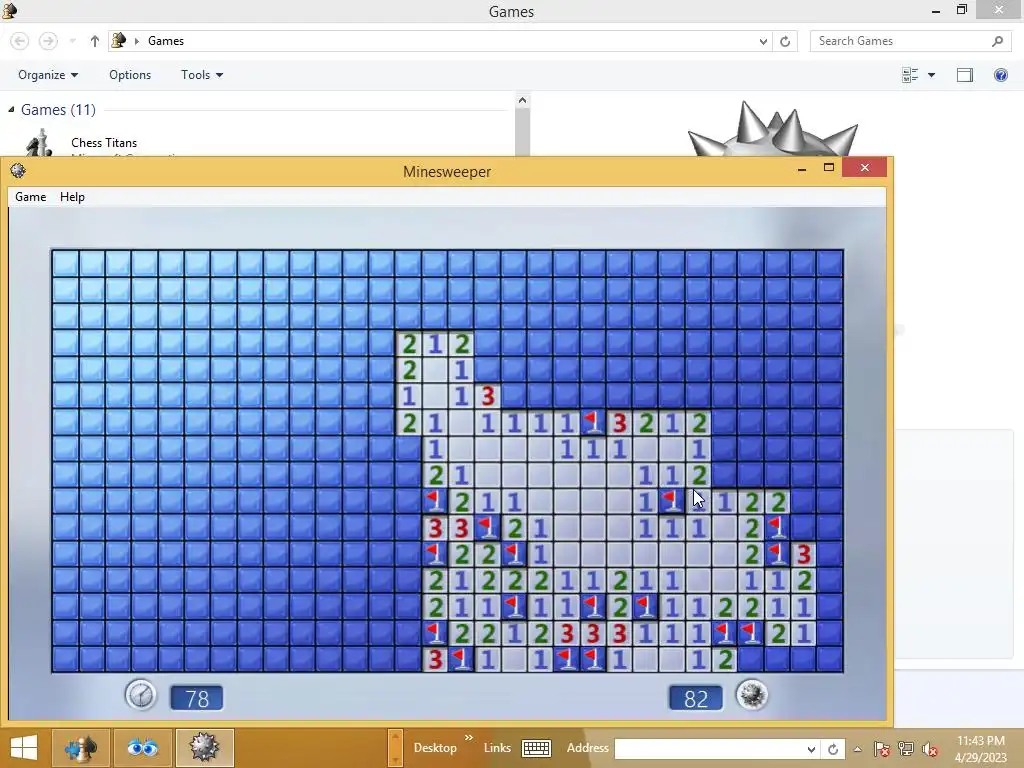Click Action Center flag tray icon
This screenshot has width=1024, height=768.
tap(882, 749)
